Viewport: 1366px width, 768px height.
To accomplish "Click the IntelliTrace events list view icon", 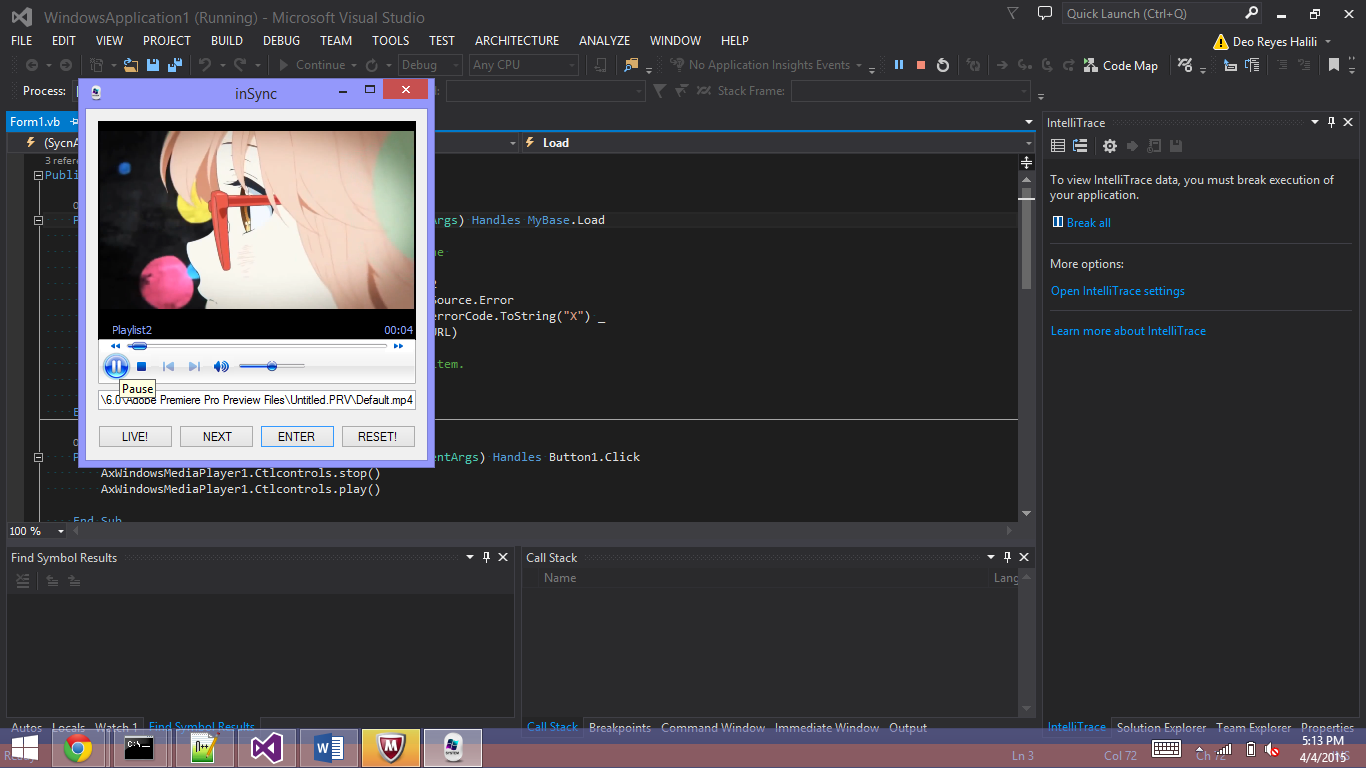I will point(1058,146).
